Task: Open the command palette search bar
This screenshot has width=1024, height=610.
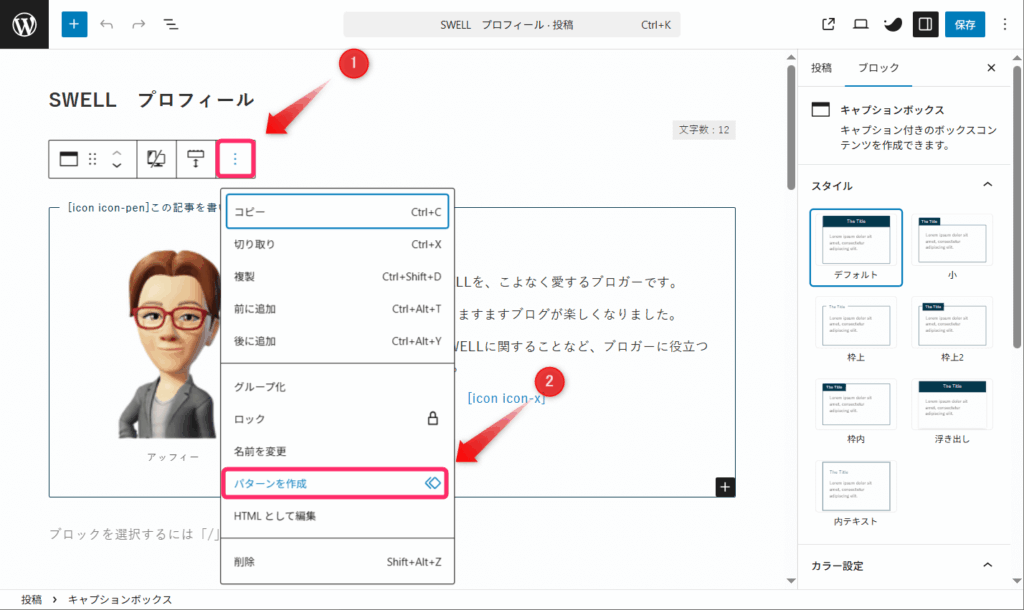Action: 512,25
